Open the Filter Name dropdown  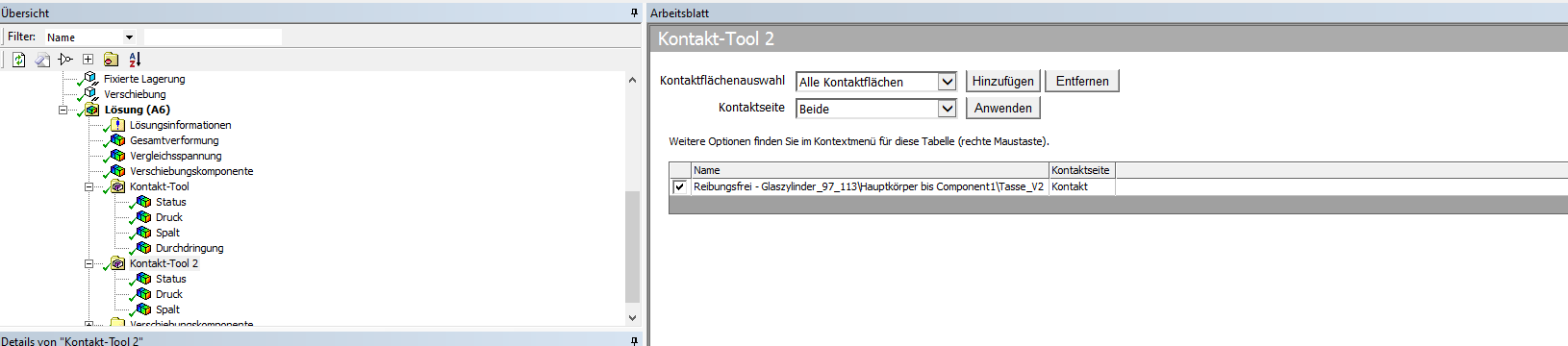[x=129, y=37]
